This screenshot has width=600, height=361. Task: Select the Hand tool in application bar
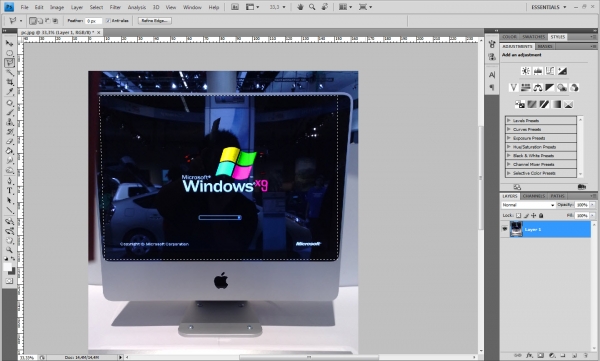click(x=300, y=7)
